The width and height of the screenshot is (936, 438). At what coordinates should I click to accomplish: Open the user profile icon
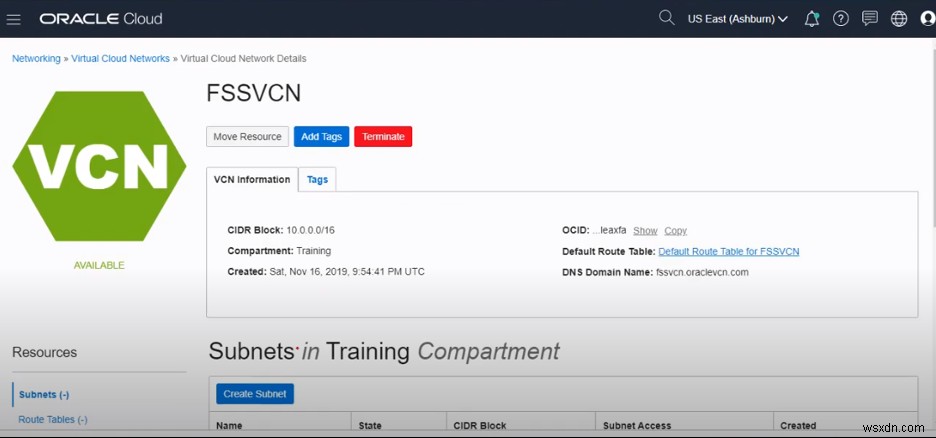(x=928, y=19)
